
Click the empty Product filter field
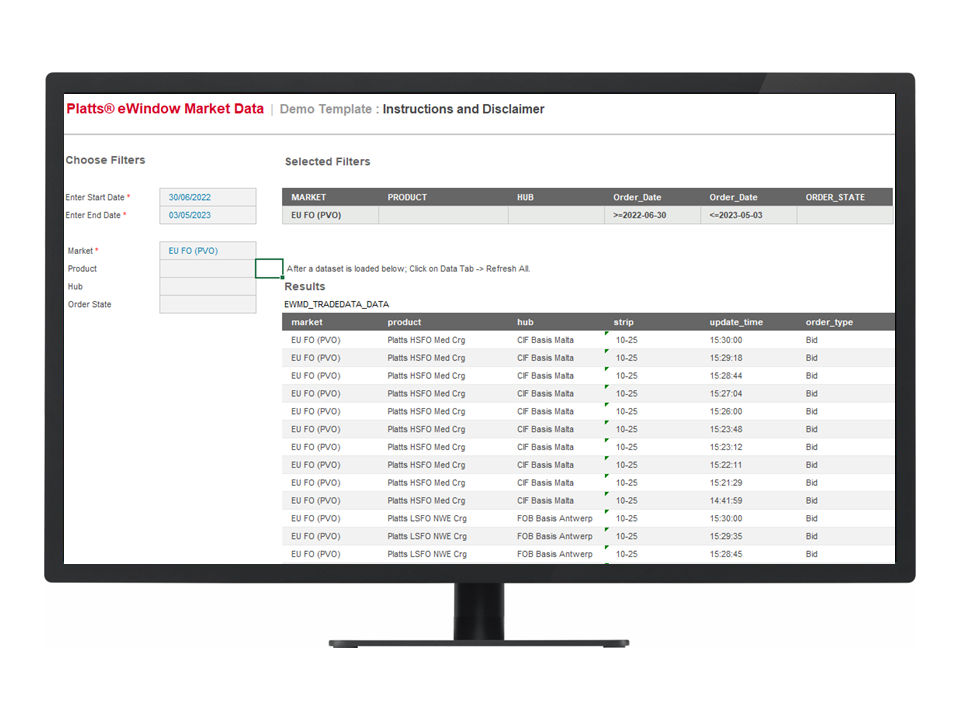(208, 268)
